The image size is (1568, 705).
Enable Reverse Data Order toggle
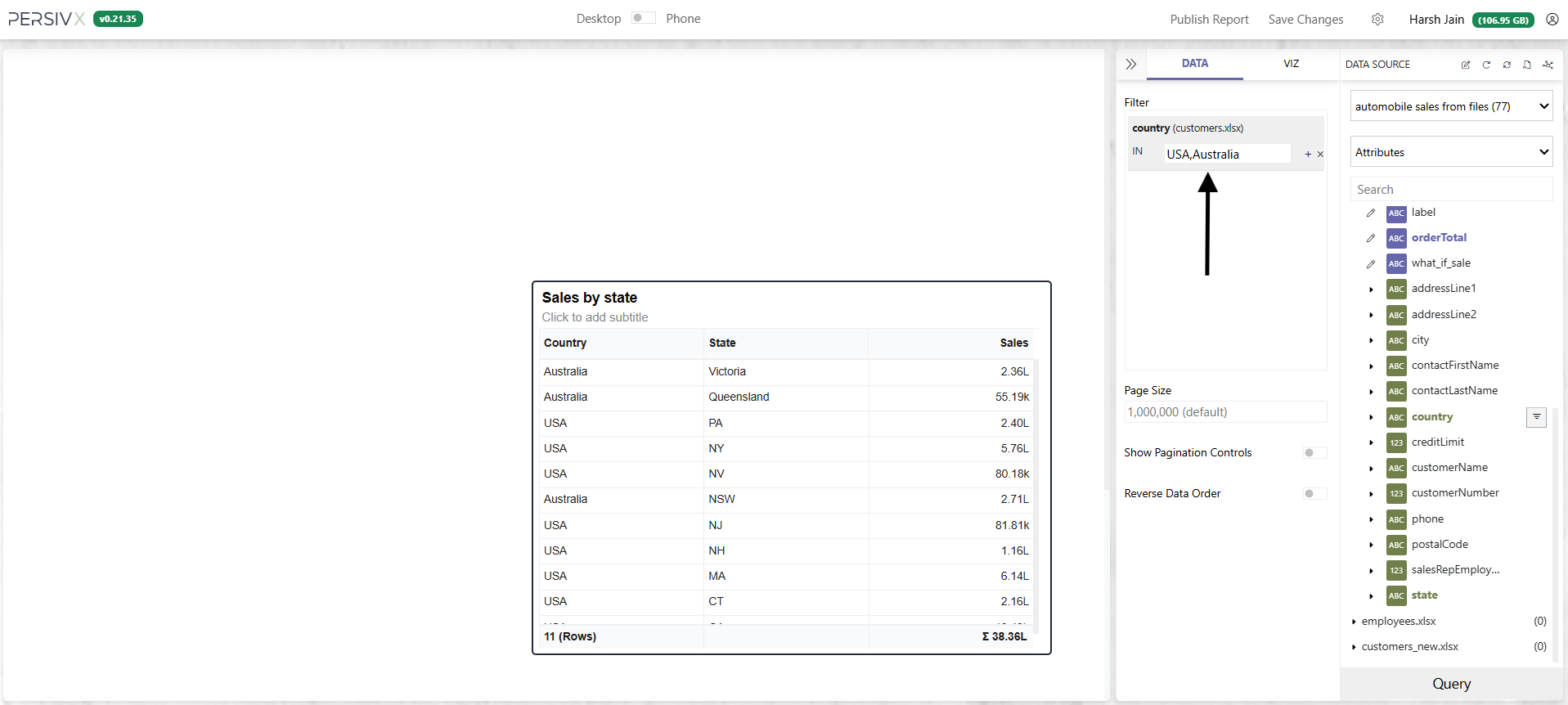(1314, 493)
